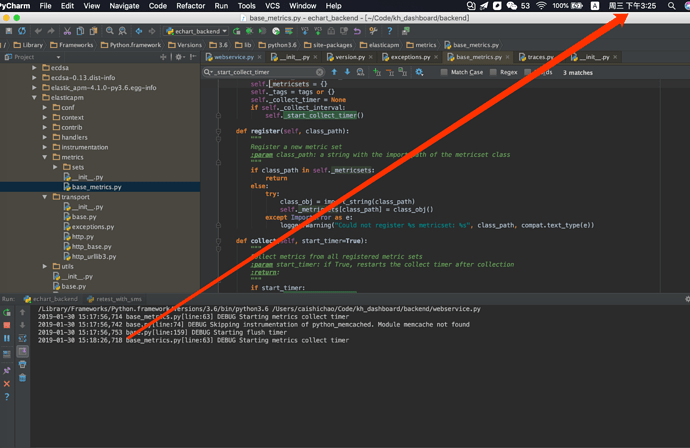This screenshot has height=448, width=690.
Task: Toggle scroll-to-end button in Run console
Action: click(22, 351)
